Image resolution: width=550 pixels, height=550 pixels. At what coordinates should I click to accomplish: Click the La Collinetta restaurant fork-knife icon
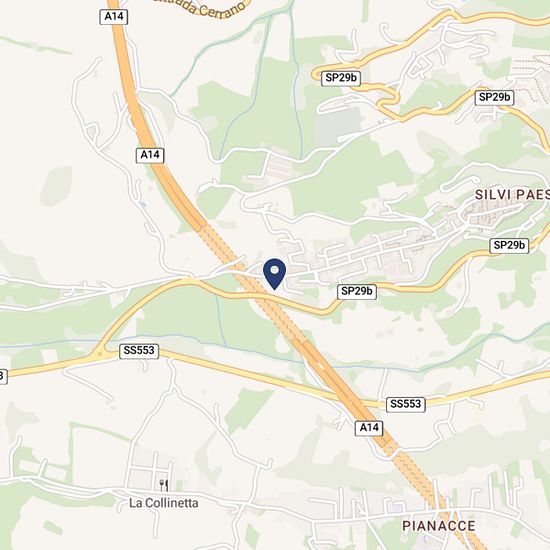[x=164, y=485]
